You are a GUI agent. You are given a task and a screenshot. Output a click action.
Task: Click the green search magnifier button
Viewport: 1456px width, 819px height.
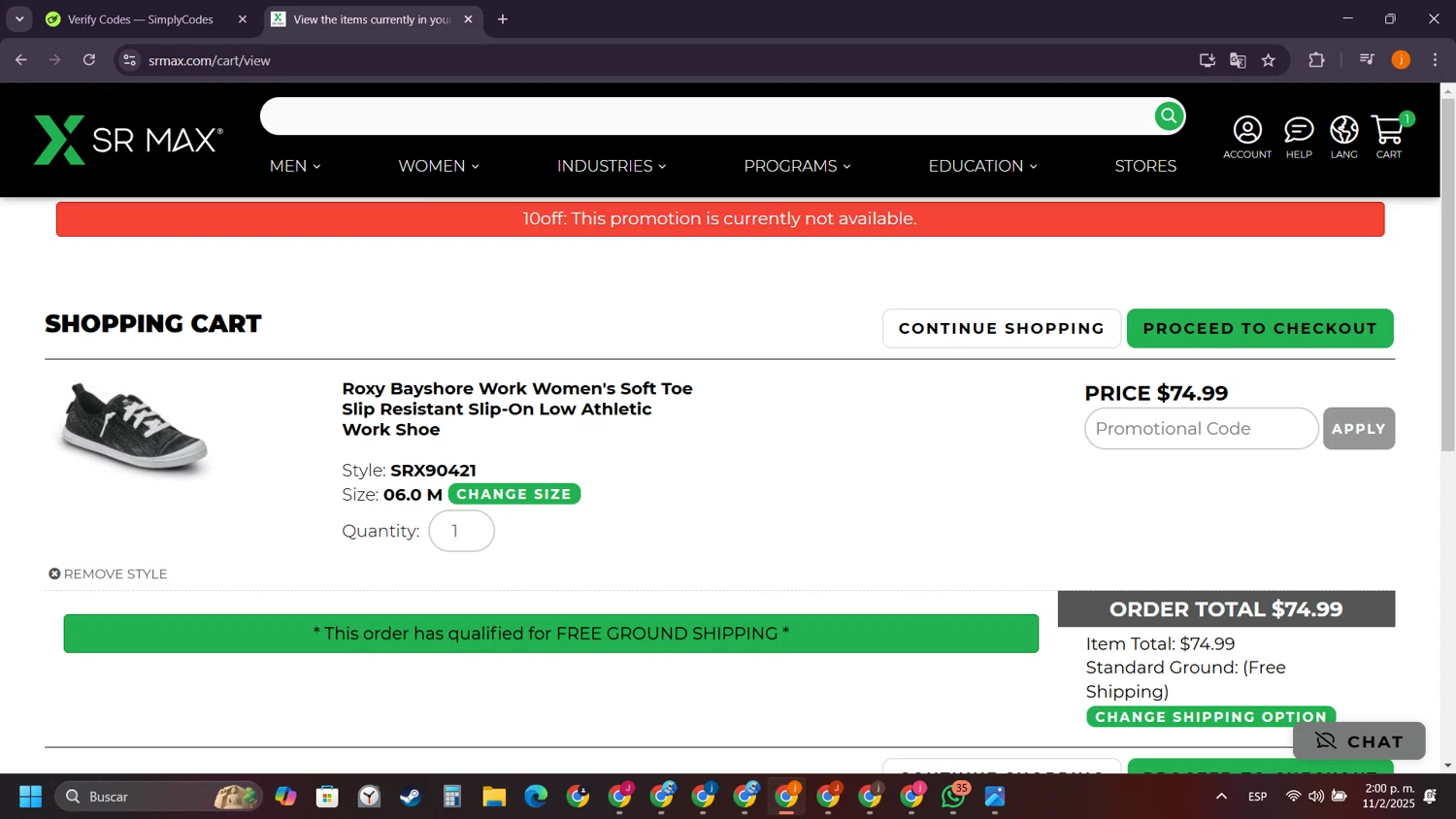(1169, 116)
